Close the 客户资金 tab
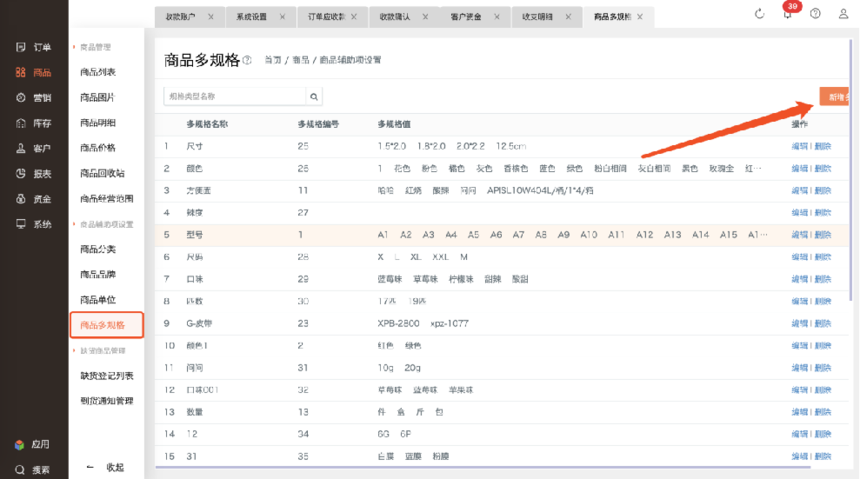The height and width of the screenshot is (479, 860). [x=497, y=17]
